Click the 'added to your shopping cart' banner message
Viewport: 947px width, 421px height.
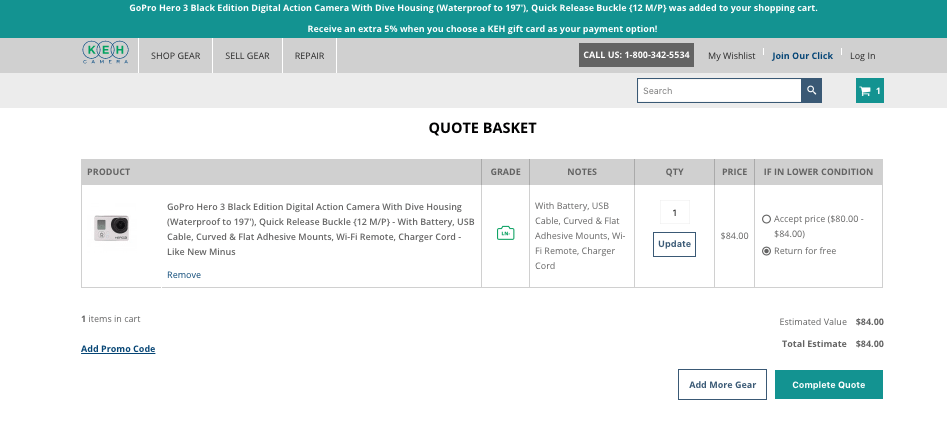tap(474, 8)
